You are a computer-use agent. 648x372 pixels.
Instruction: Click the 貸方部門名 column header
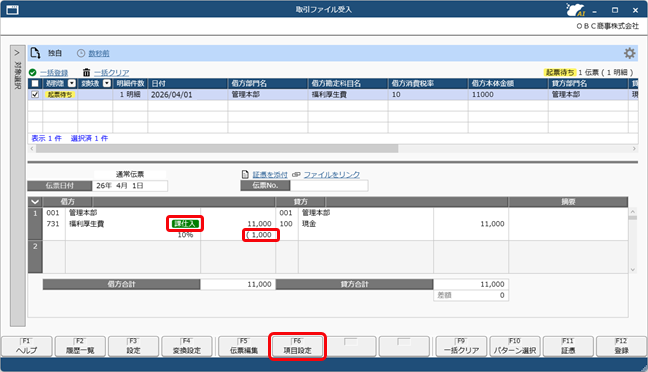[x=588, y=83]
